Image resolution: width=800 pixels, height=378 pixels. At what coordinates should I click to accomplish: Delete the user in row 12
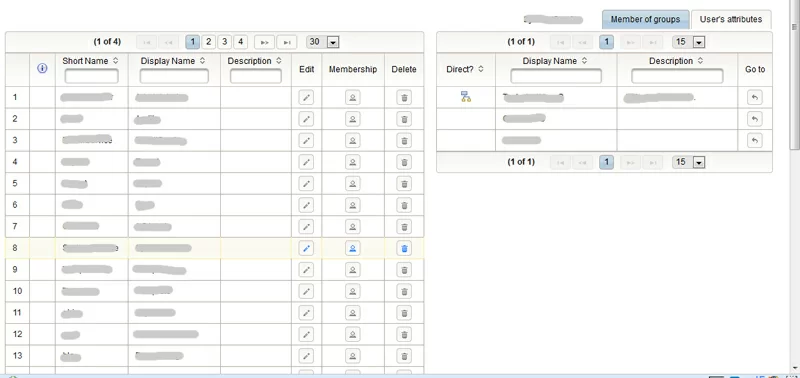[404, 335]
